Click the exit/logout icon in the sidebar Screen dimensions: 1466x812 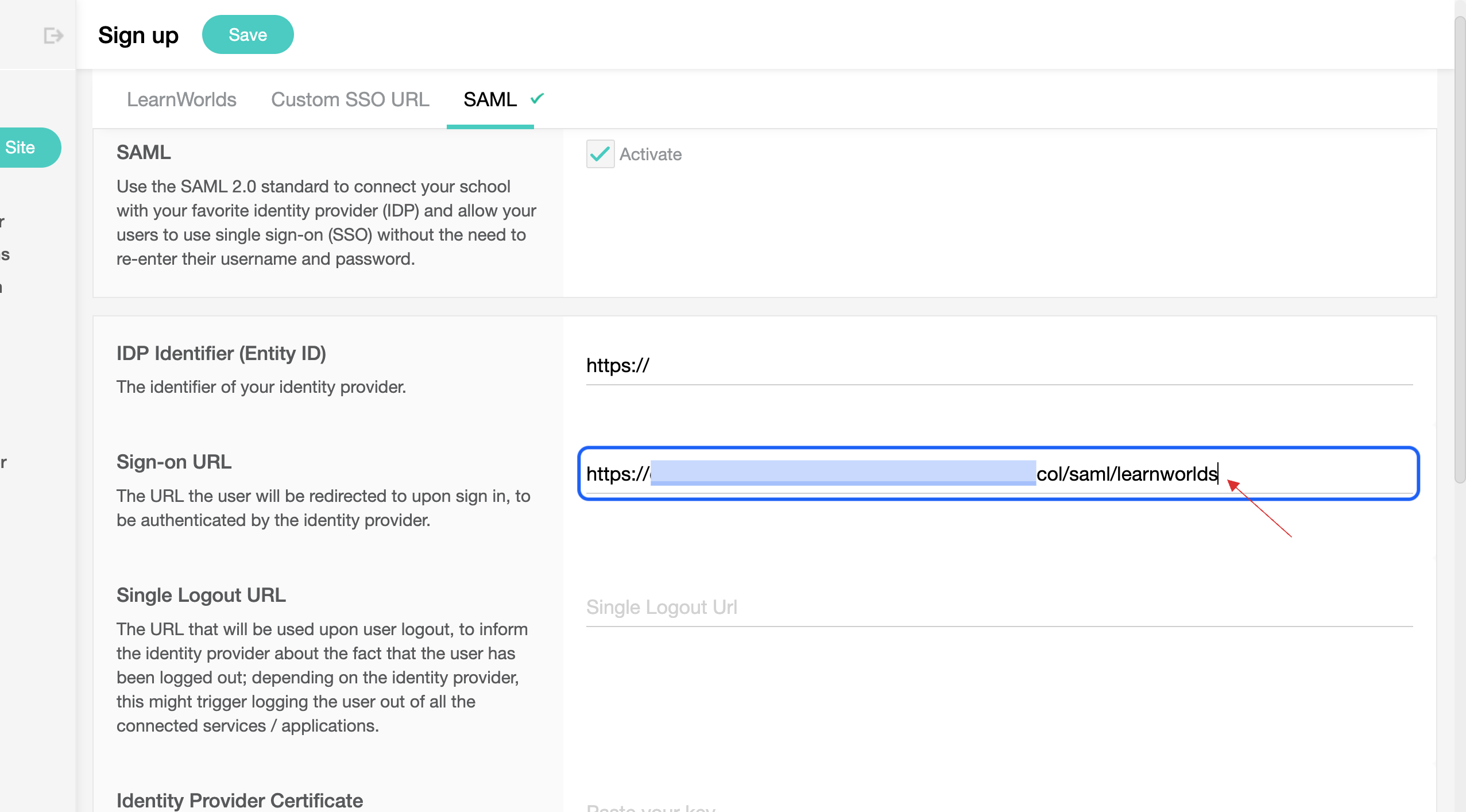tap(53, 36)
